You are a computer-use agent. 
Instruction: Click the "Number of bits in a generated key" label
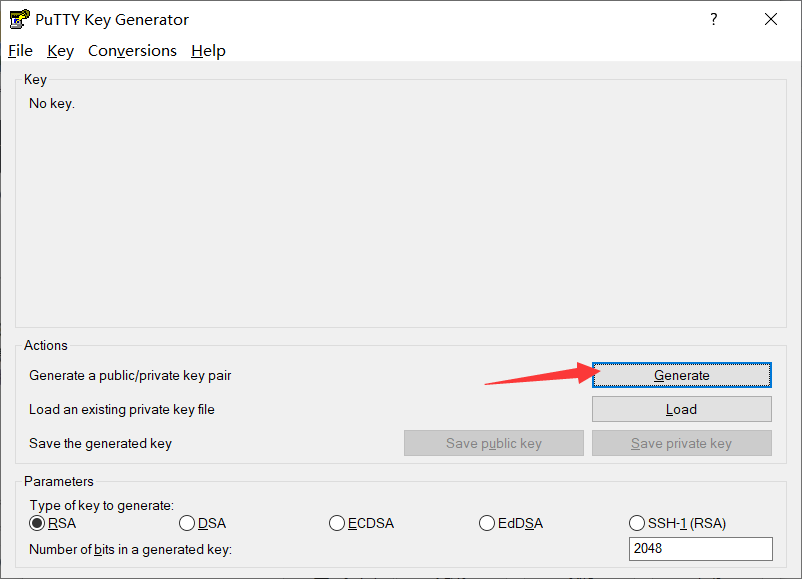click(x=130, y=548)
